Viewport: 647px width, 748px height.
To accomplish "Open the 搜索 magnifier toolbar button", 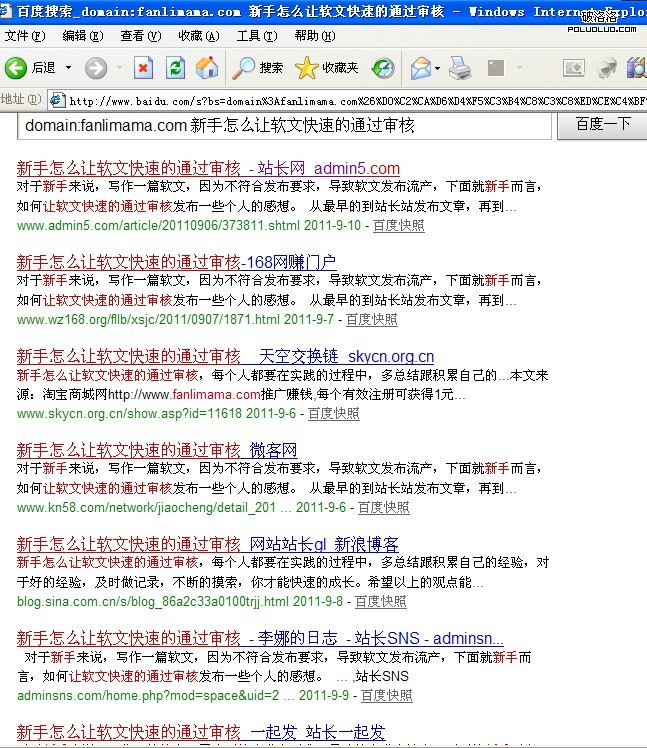I will (x=258, y=68).
